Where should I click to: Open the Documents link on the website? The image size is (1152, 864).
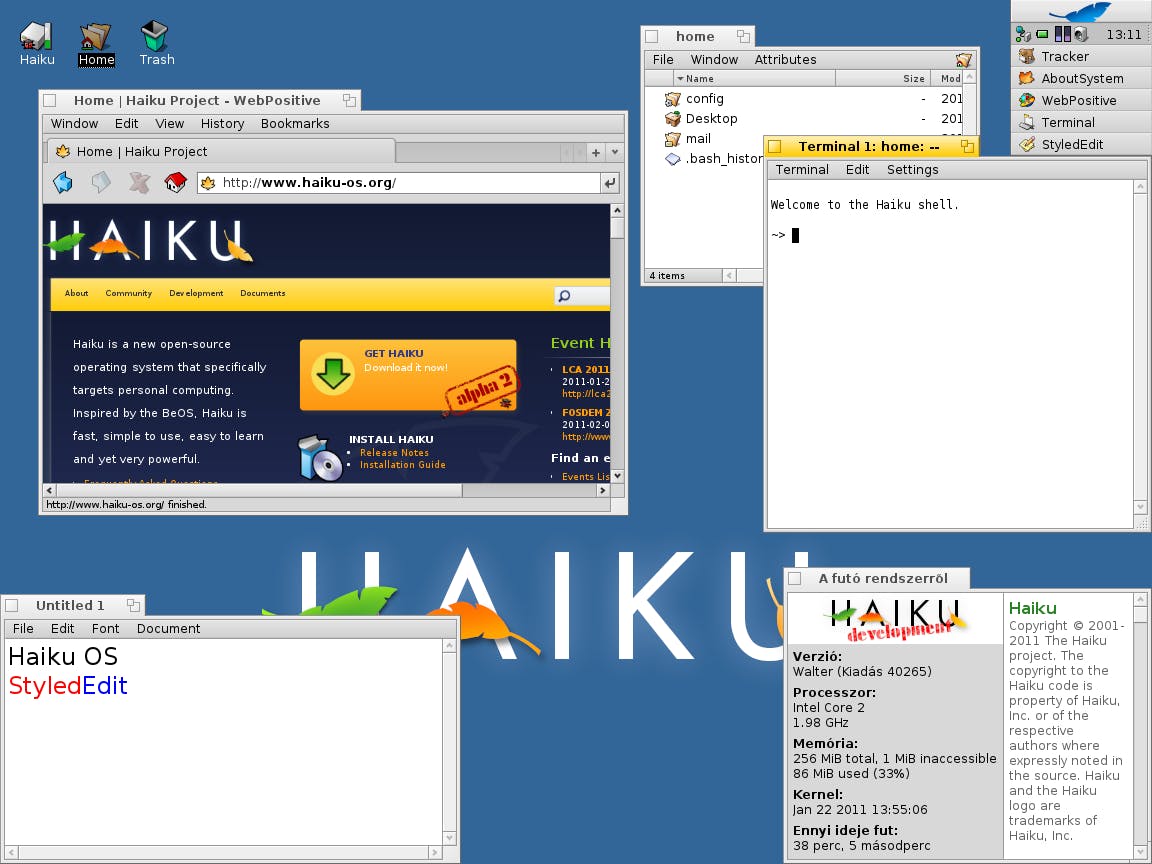pos(262,293)
